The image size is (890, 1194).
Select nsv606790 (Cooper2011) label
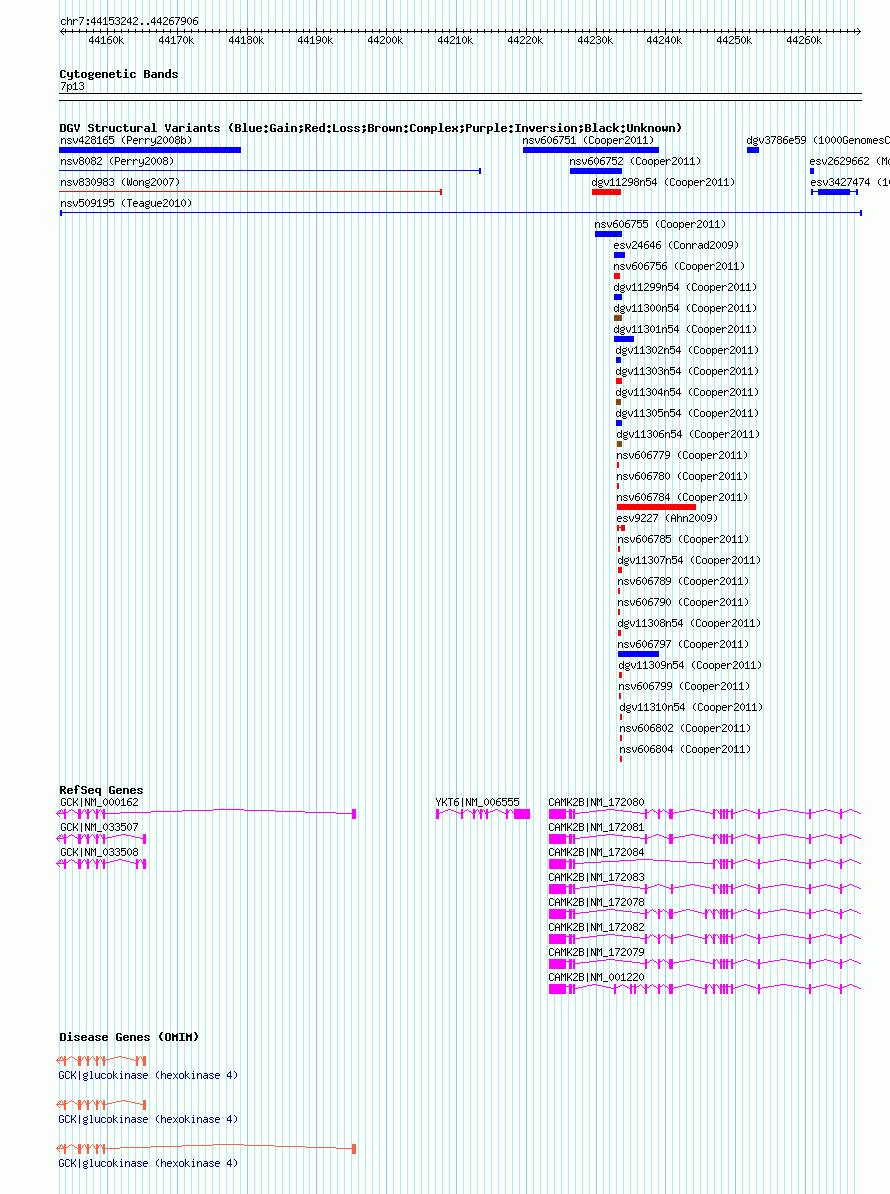683,602
